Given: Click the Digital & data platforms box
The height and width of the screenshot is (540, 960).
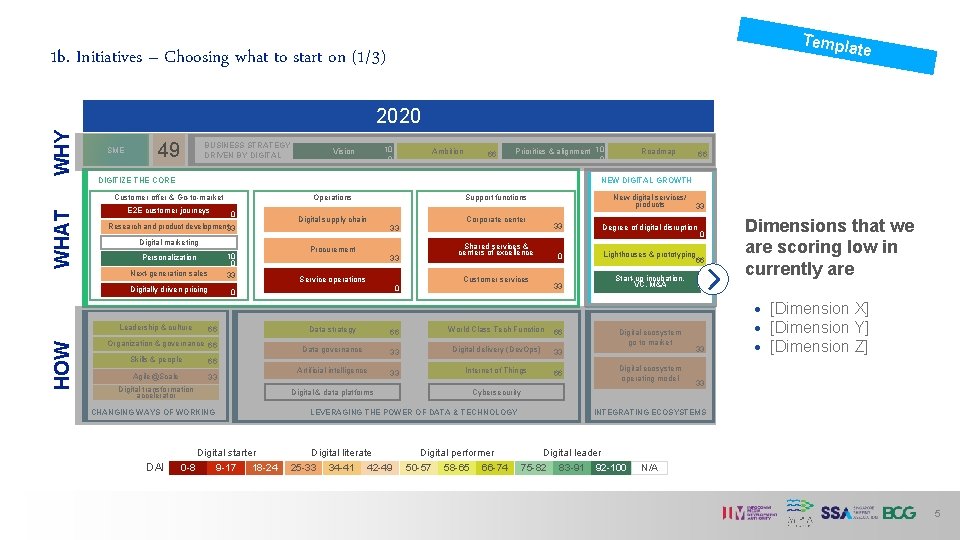Looking at the screenshot, I should [332, 392].
